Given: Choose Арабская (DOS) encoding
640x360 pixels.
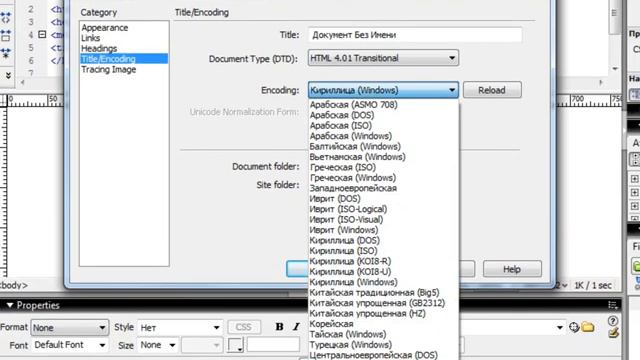Looking at the screenshot, I should click(384, 115).
